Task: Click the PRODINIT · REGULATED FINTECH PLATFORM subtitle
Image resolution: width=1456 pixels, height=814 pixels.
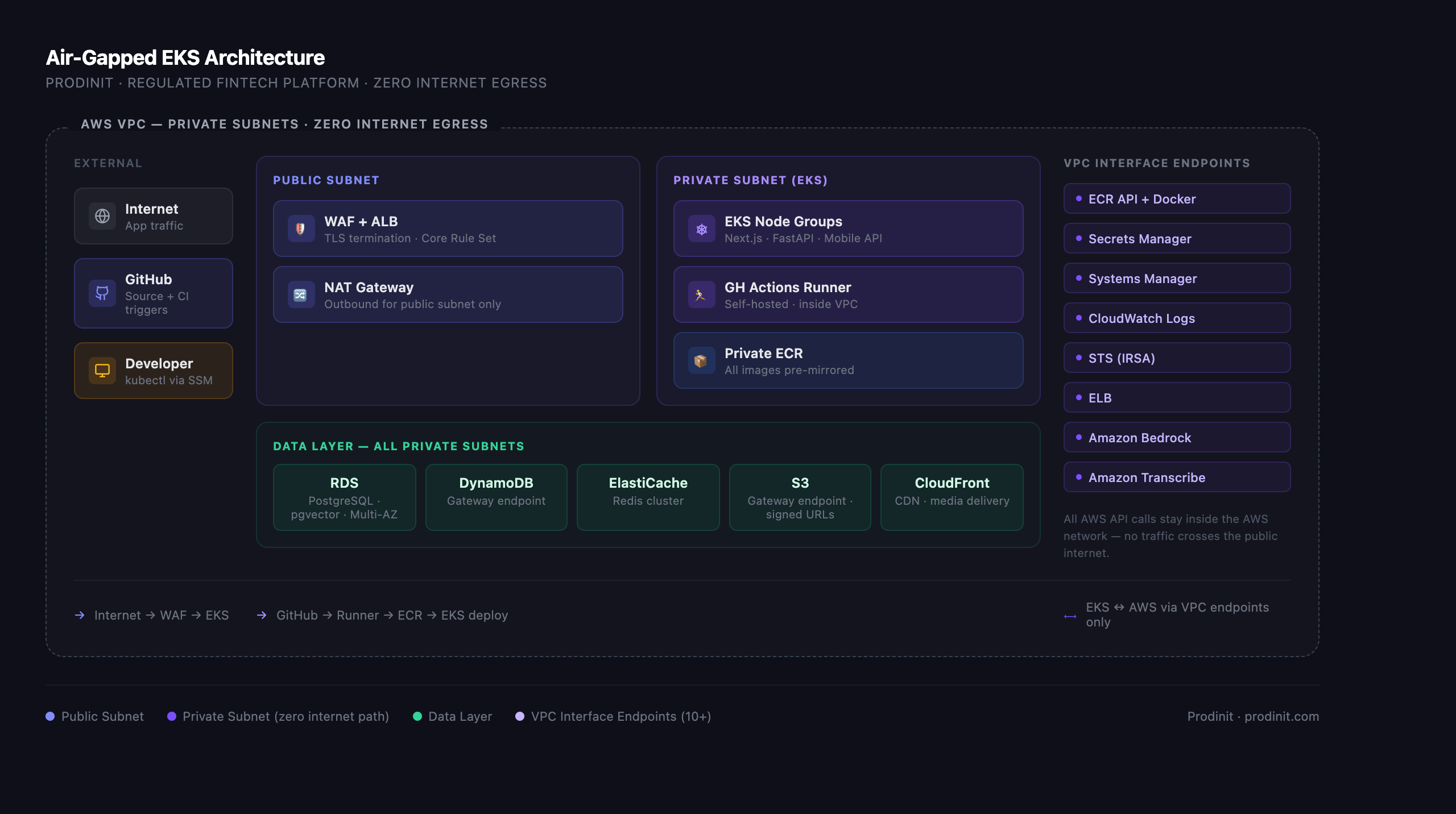Action: pos(296,83)
